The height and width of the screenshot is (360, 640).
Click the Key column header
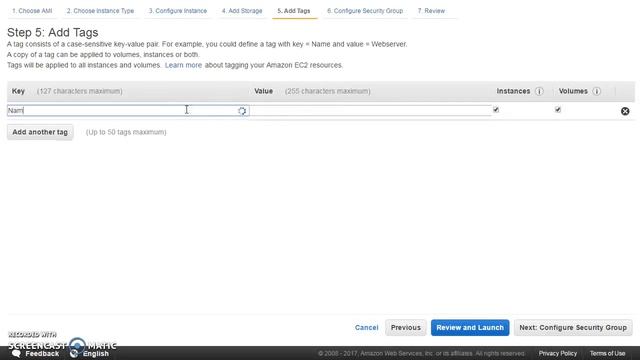(18, 91)
